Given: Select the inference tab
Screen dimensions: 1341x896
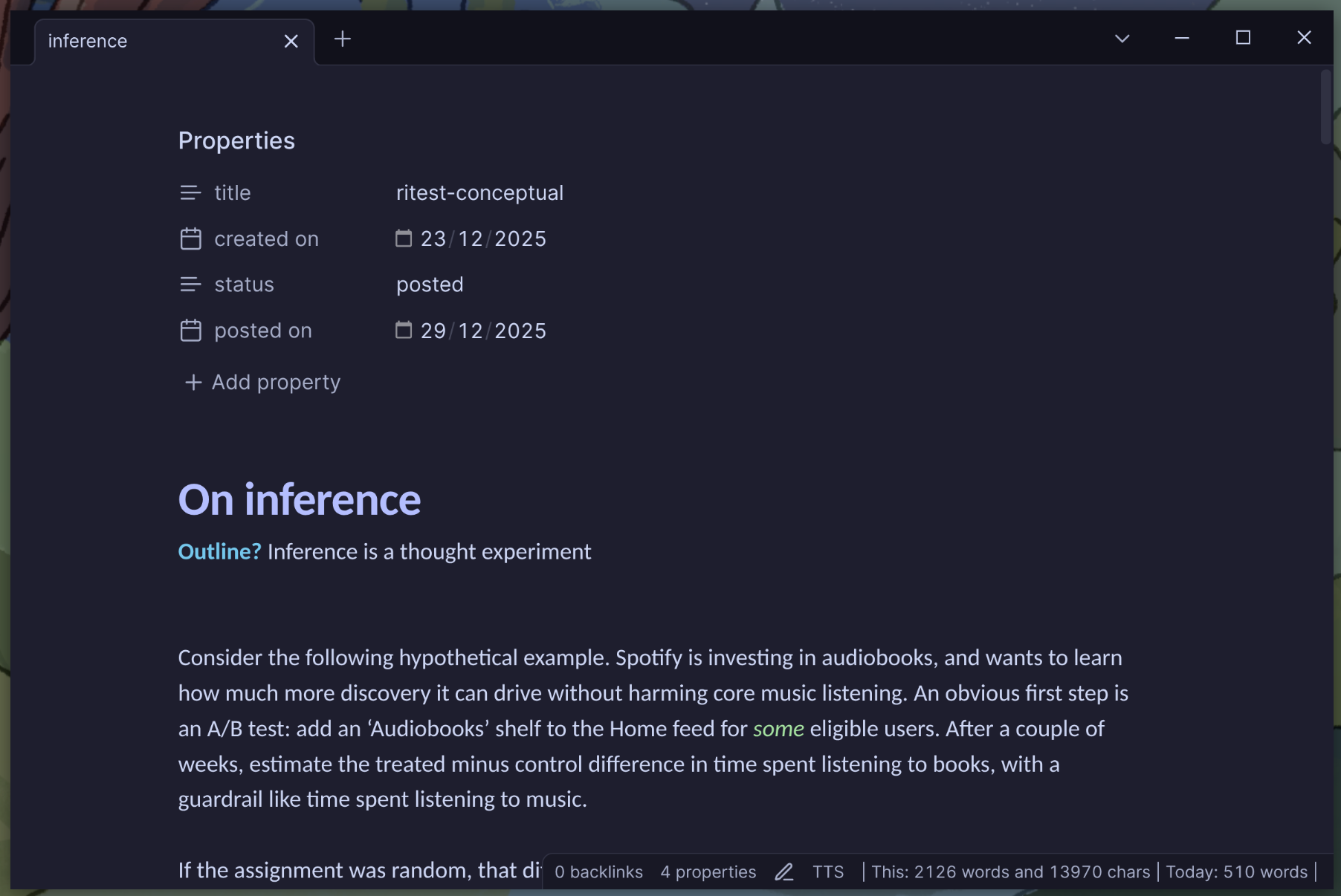Looking at the screenshot, I should [149, 42].
